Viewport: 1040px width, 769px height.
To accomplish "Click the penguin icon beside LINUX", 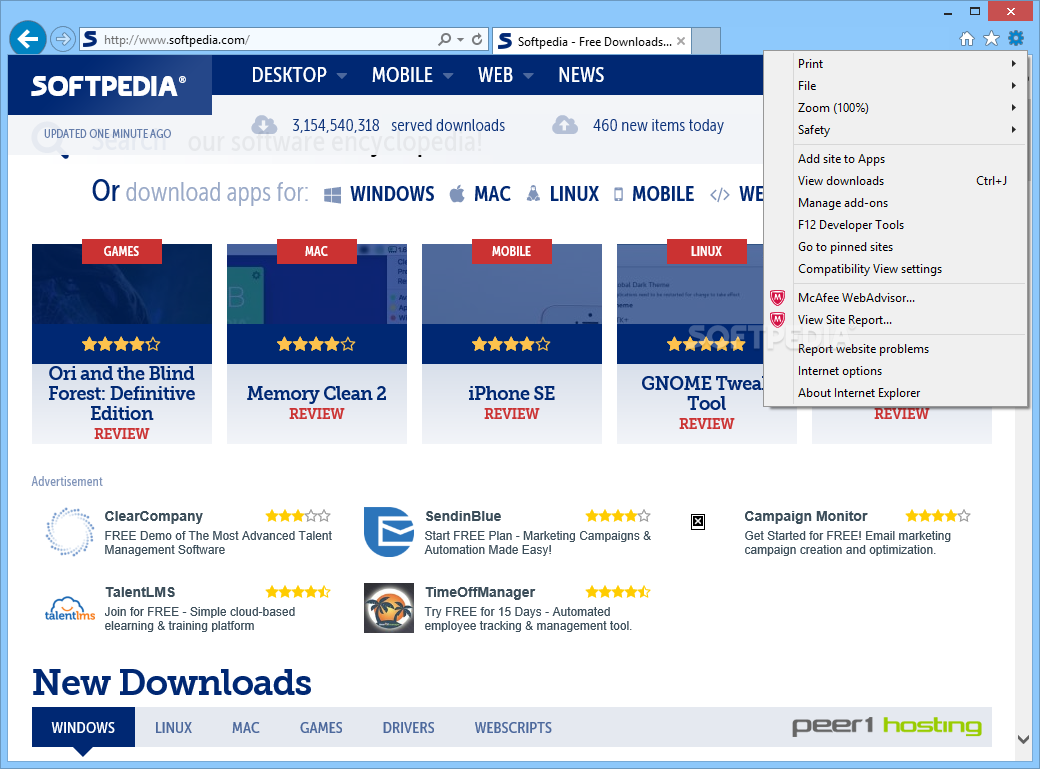I will [x=533, y=193].
